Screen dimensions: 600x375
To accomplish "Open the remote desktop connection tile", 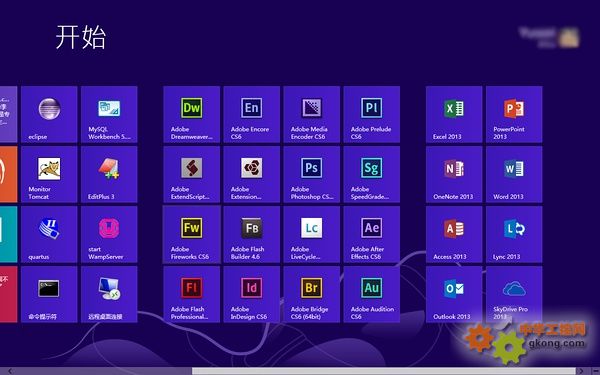I will click(109, 294).
